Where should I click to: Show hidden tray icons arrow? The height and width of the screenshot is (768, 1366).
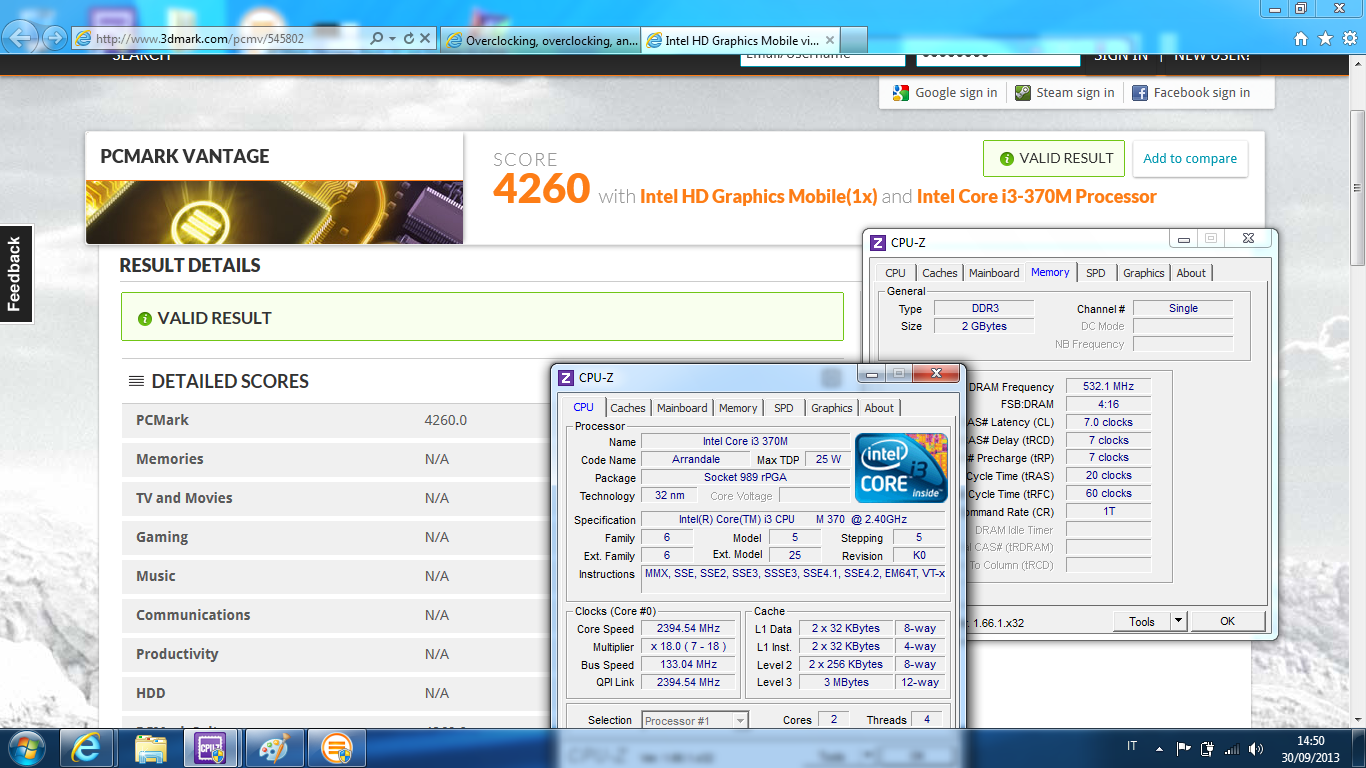point(1160,748)
